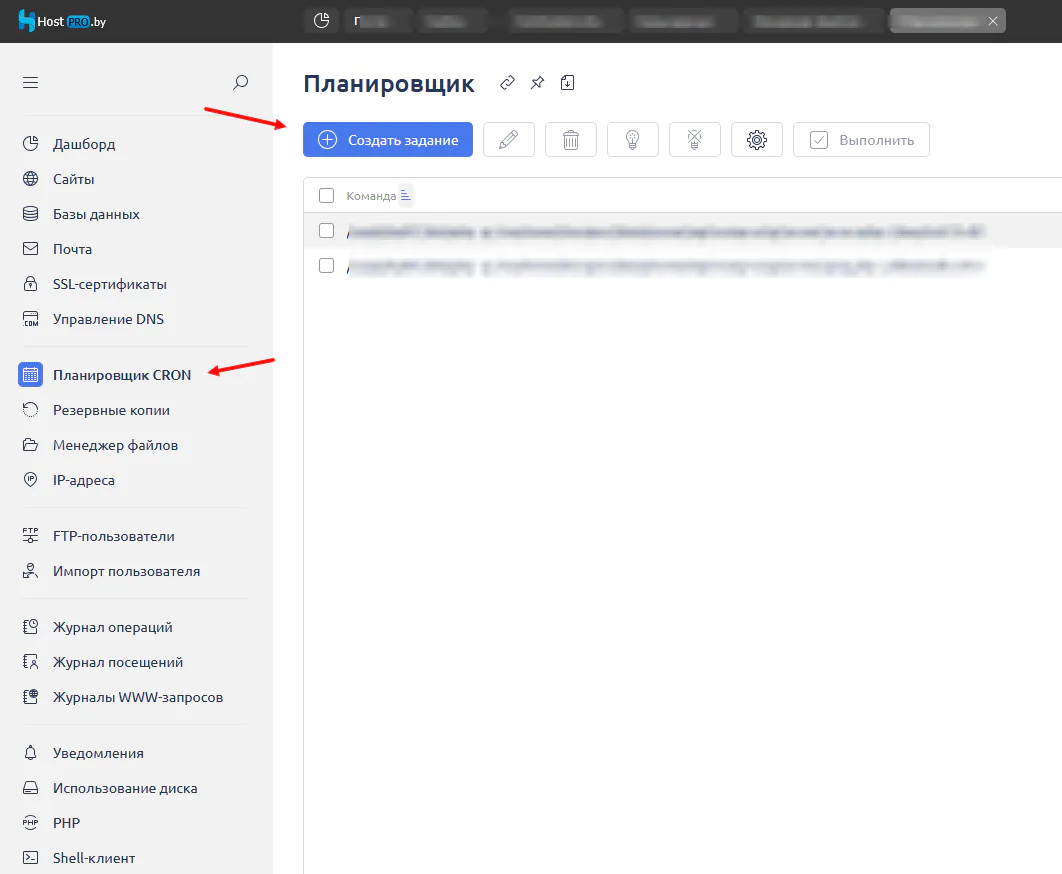Check the first cron task row checkbox
Screen dimensions: 1062x874
[x=326, y=231]
